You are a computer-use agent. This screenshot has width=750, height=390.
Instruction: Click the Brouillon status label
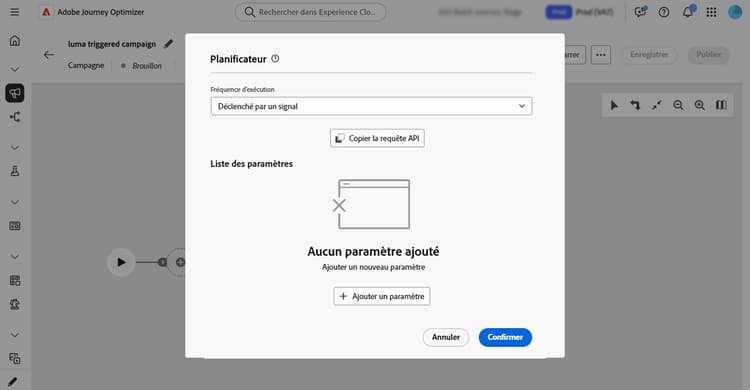(147, 66)
